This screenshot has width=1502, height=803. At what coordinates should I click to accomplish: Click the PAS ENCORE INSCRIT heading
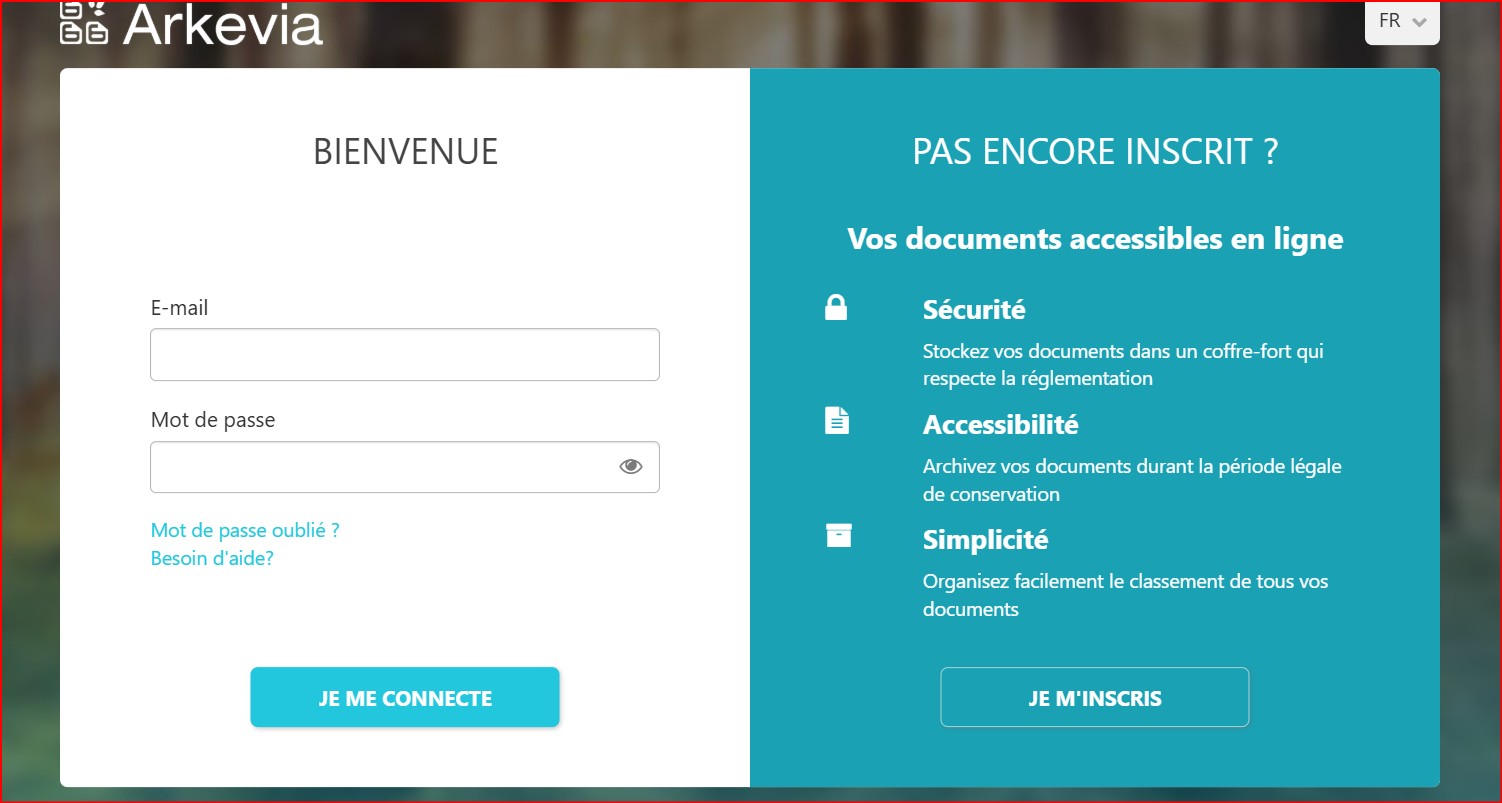point(1096,152)
